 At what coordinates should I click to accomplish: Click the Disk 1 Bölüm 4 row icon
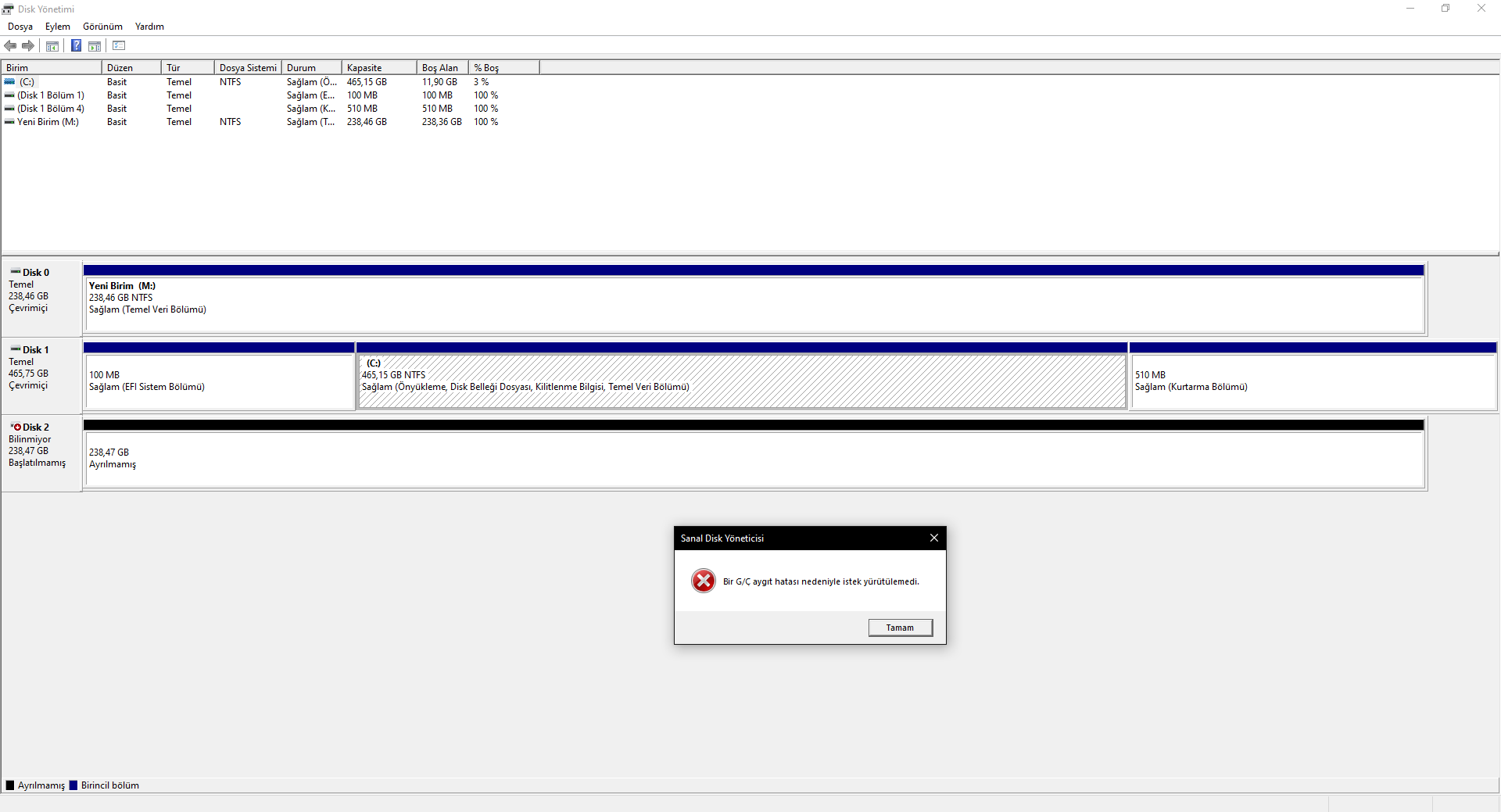coord(9,108)
